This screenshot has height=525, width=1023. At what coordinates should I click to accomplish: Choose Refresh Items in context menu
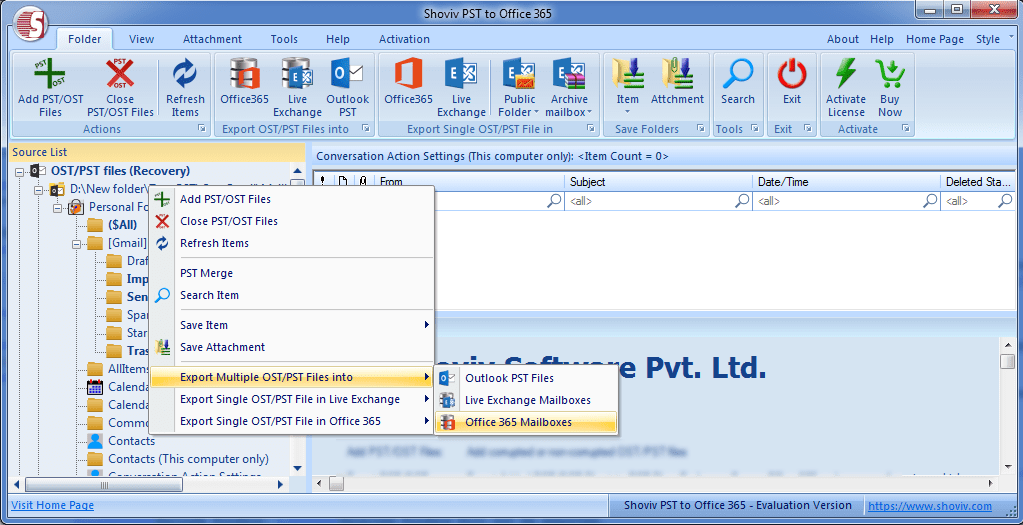[x=291, y=243]
